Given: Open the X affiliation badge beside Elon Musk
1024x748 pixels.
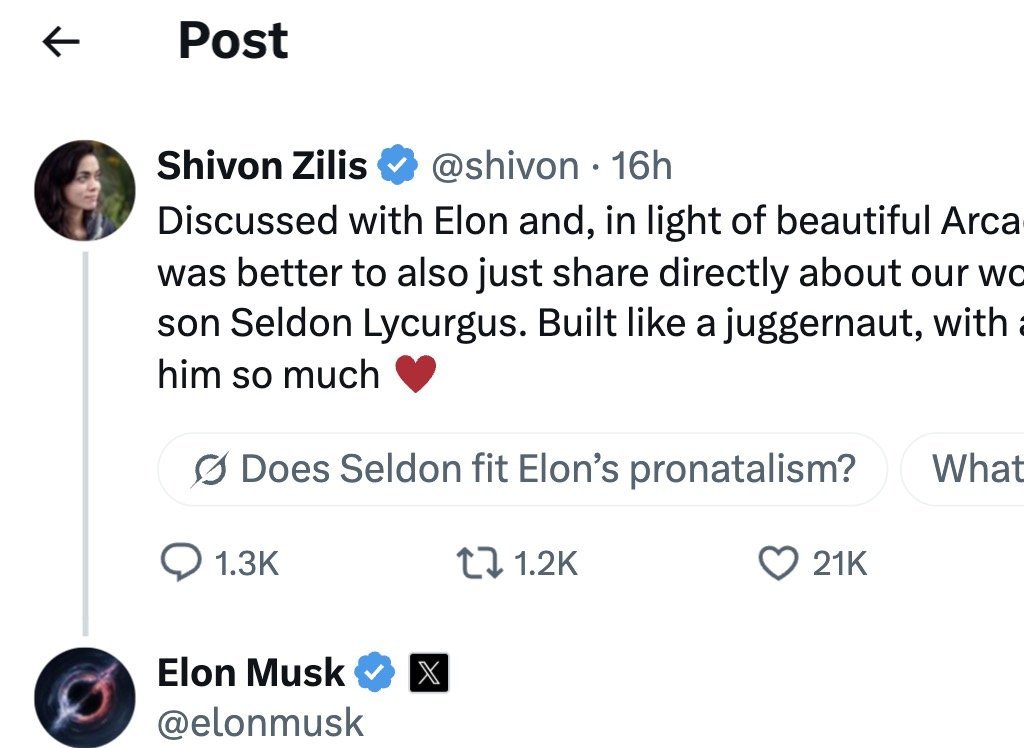Looking at the screenshot, I should (x=429, y=675).
